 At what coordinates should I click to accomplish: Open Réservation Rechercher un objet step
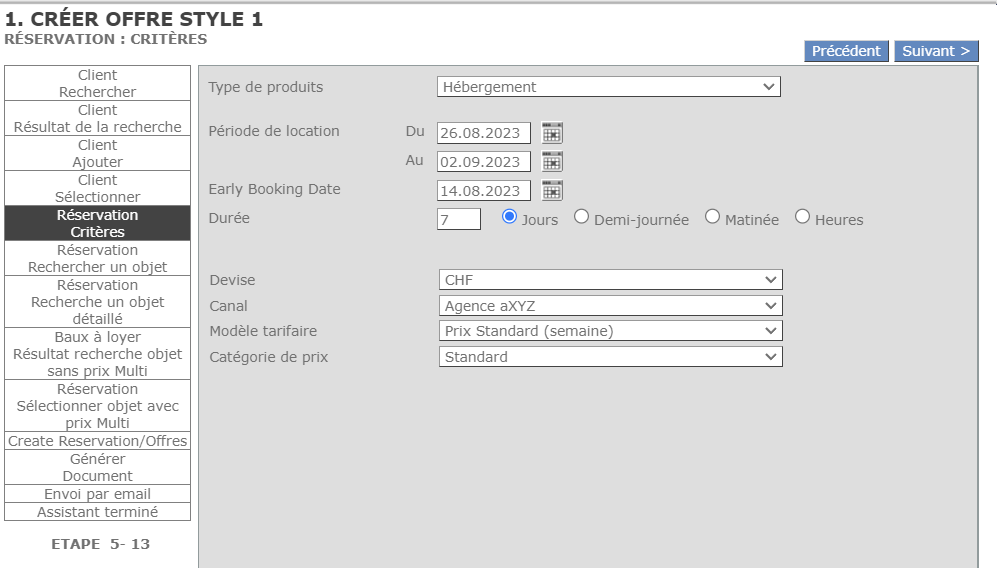click(x=97, y=259)
